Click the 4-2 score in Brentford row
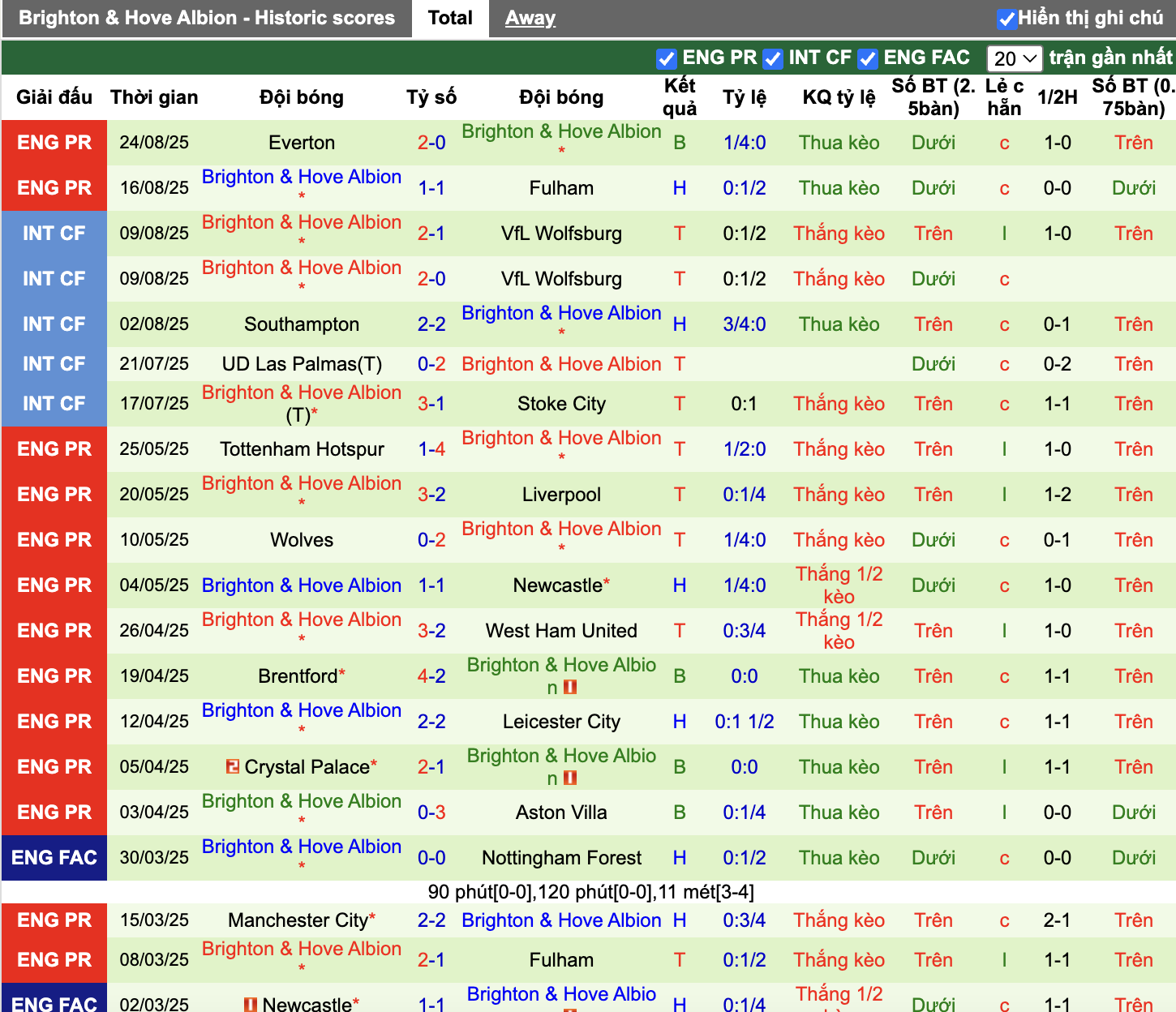 (x=431, y=676)
